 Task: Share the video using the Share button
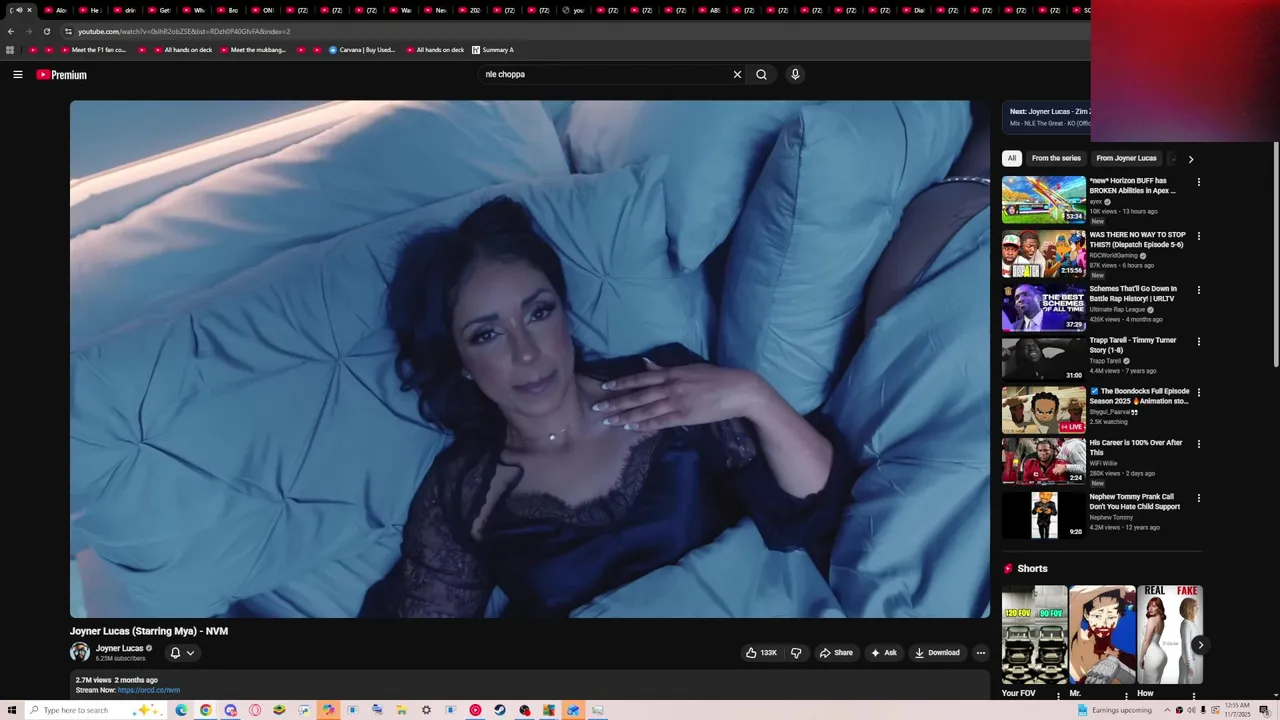[x=836, y=653]
